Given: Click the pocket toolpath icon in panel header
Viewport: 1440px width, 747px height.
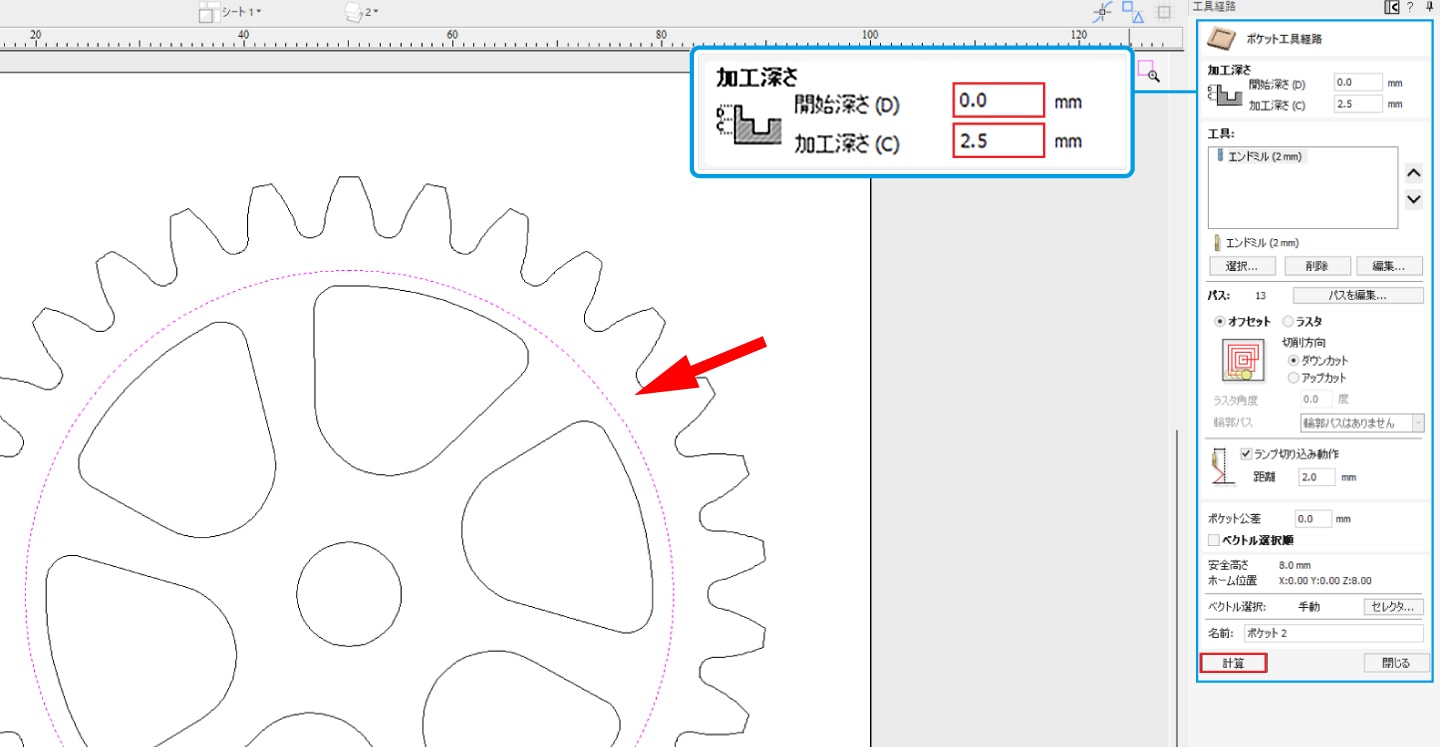Looking at the screenshot, I should click(1218, 39).
